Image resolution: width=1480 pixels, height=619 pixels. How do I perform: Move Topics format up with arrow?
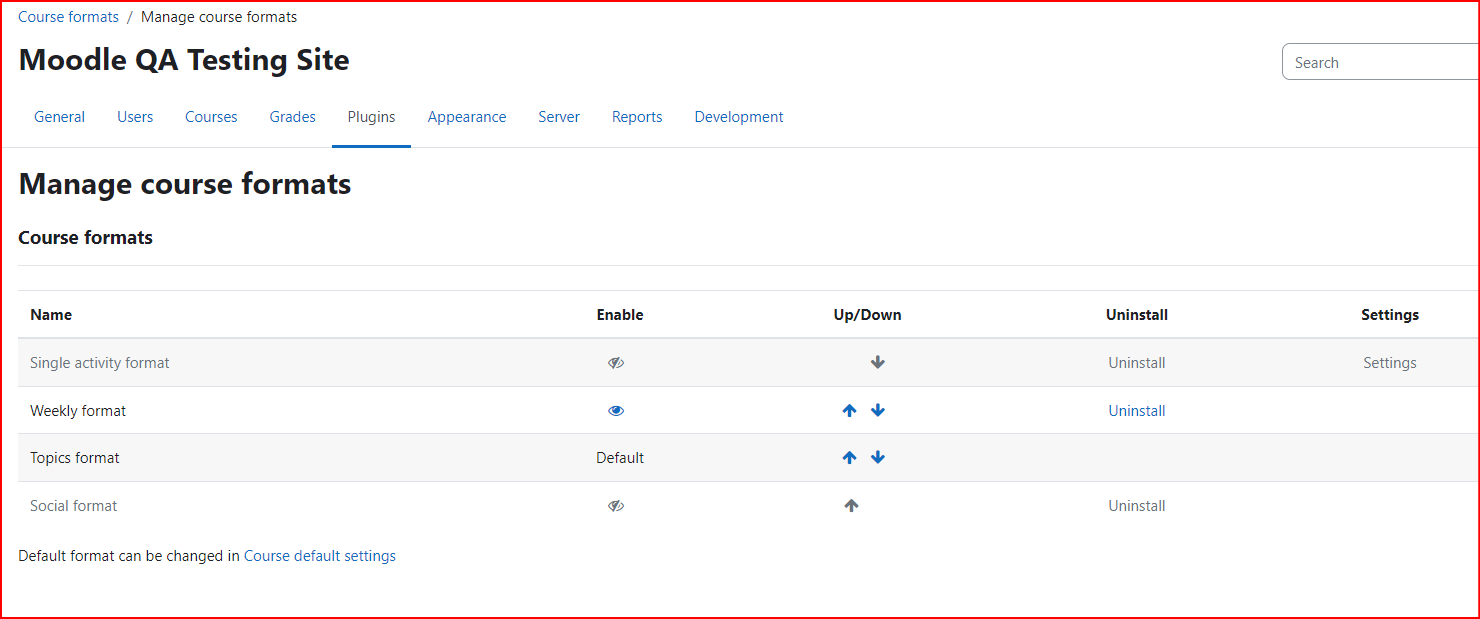(x=850, y=458)
